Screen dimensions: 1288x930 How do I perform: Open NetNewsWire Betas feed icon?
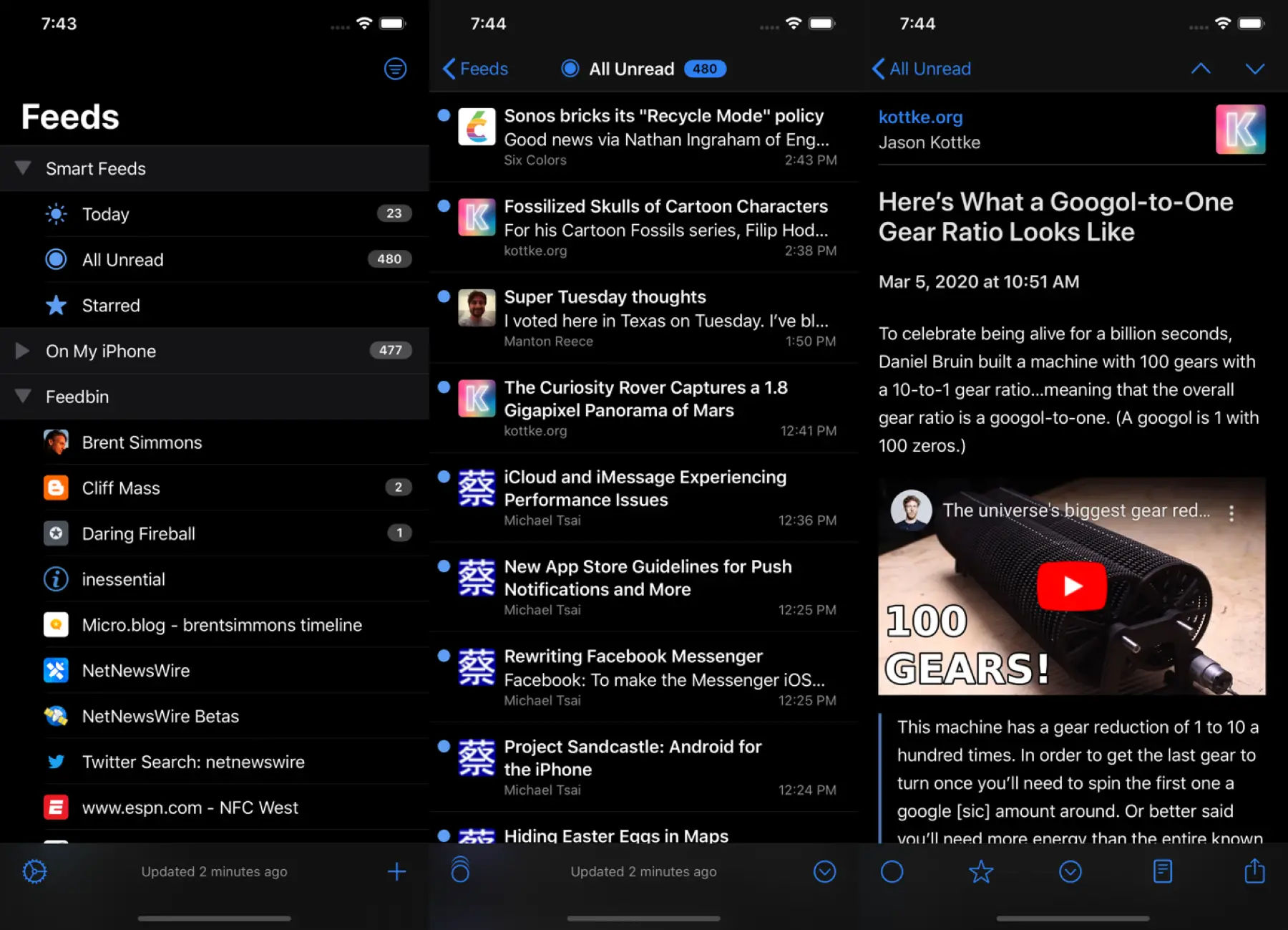[x=56, y=716]
